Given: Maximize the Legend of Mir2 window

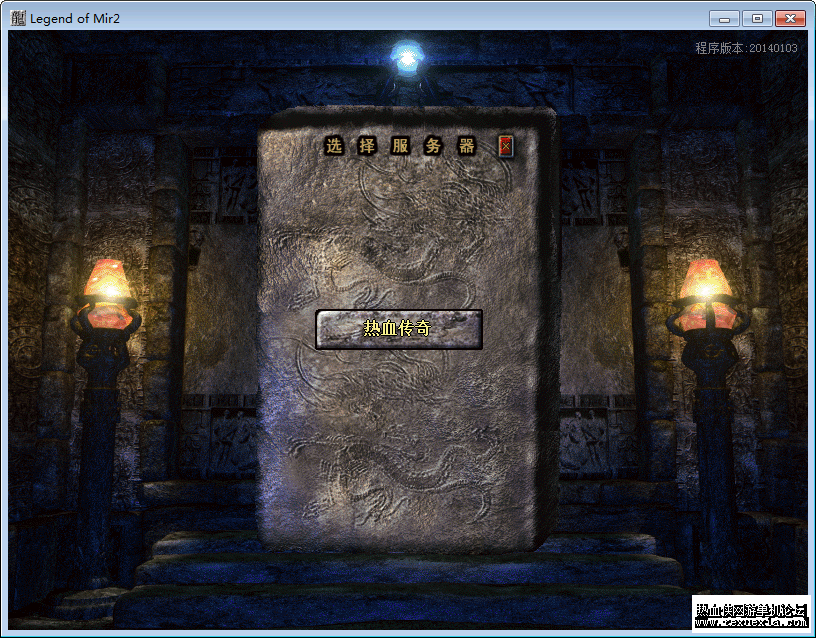Looking at the screenshot, I should pos(757,19).
